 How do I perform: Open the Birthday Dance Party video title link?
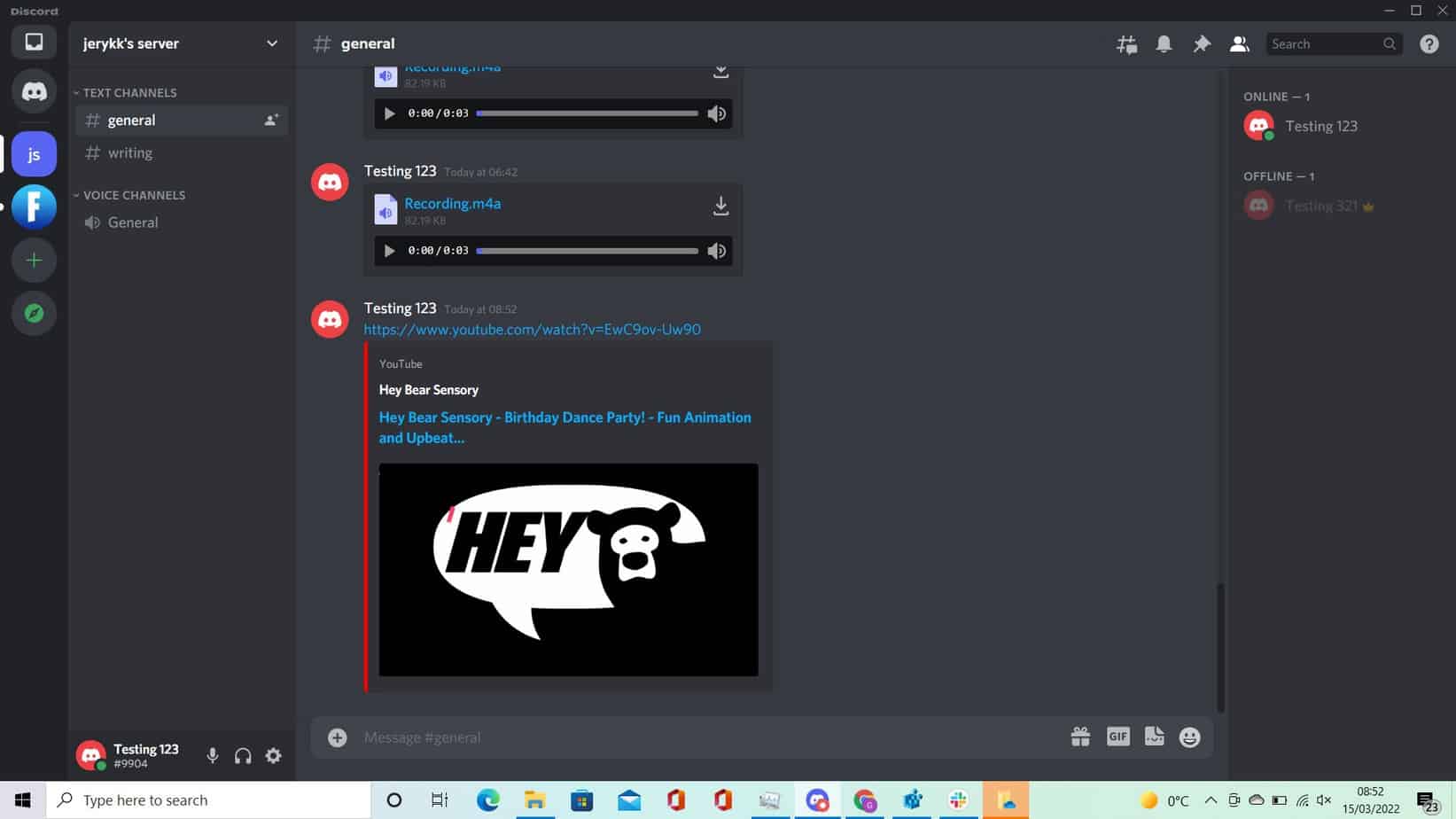[x=564, y=427]
